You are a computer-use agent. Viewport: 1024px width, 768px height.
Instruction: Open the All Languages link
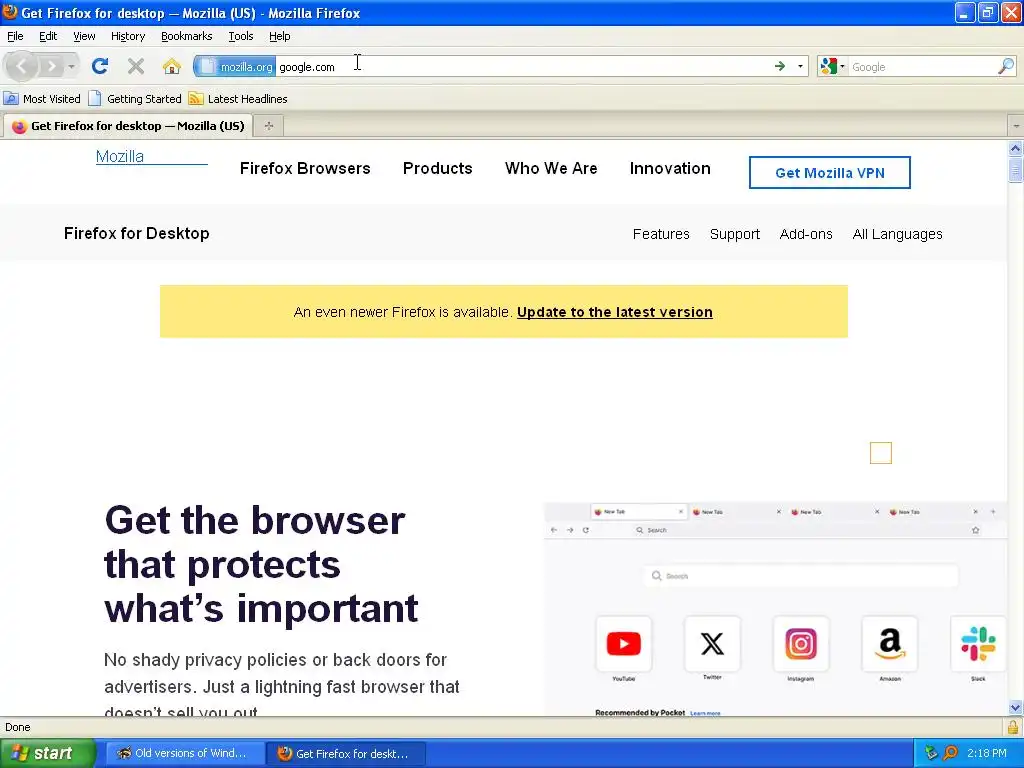pyautogui.click(x=897, y=234)
